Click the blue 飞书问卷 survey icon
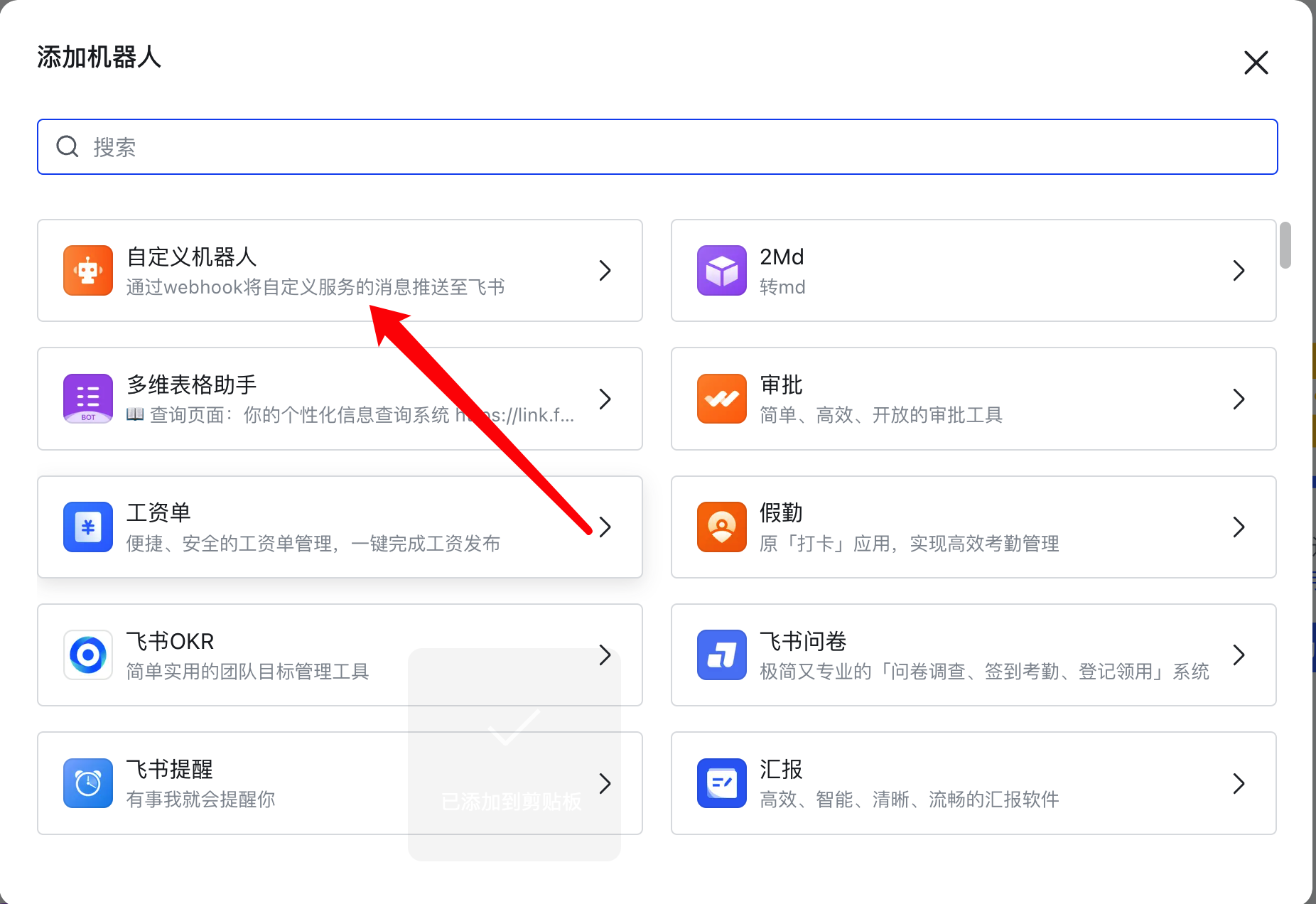This screenshot has height=904, width=1316. [x=722, y=655]
